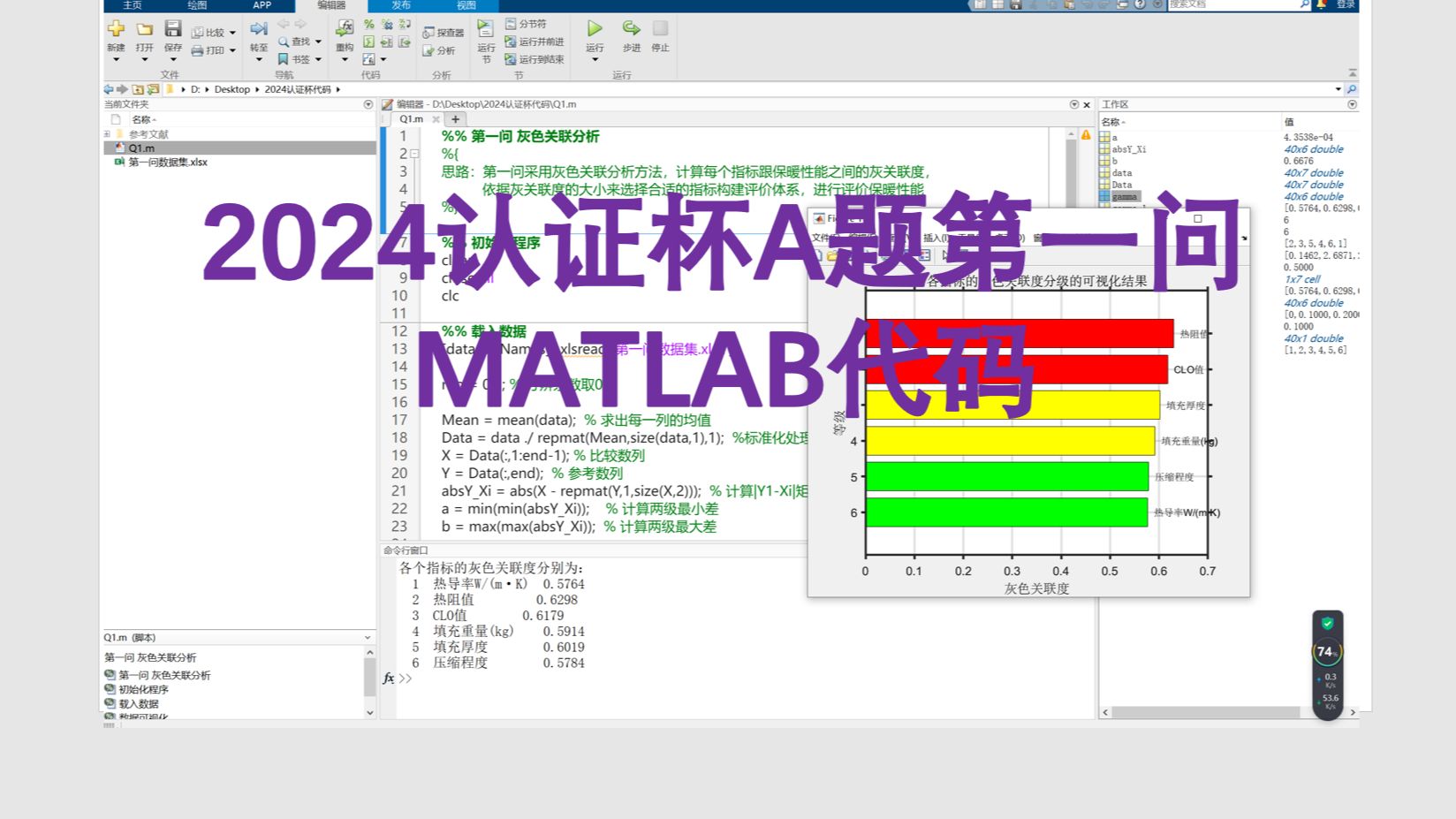Switch to the APP tab
The height and width of the screenshot is (819, 1456).
[x=262, y=5]
